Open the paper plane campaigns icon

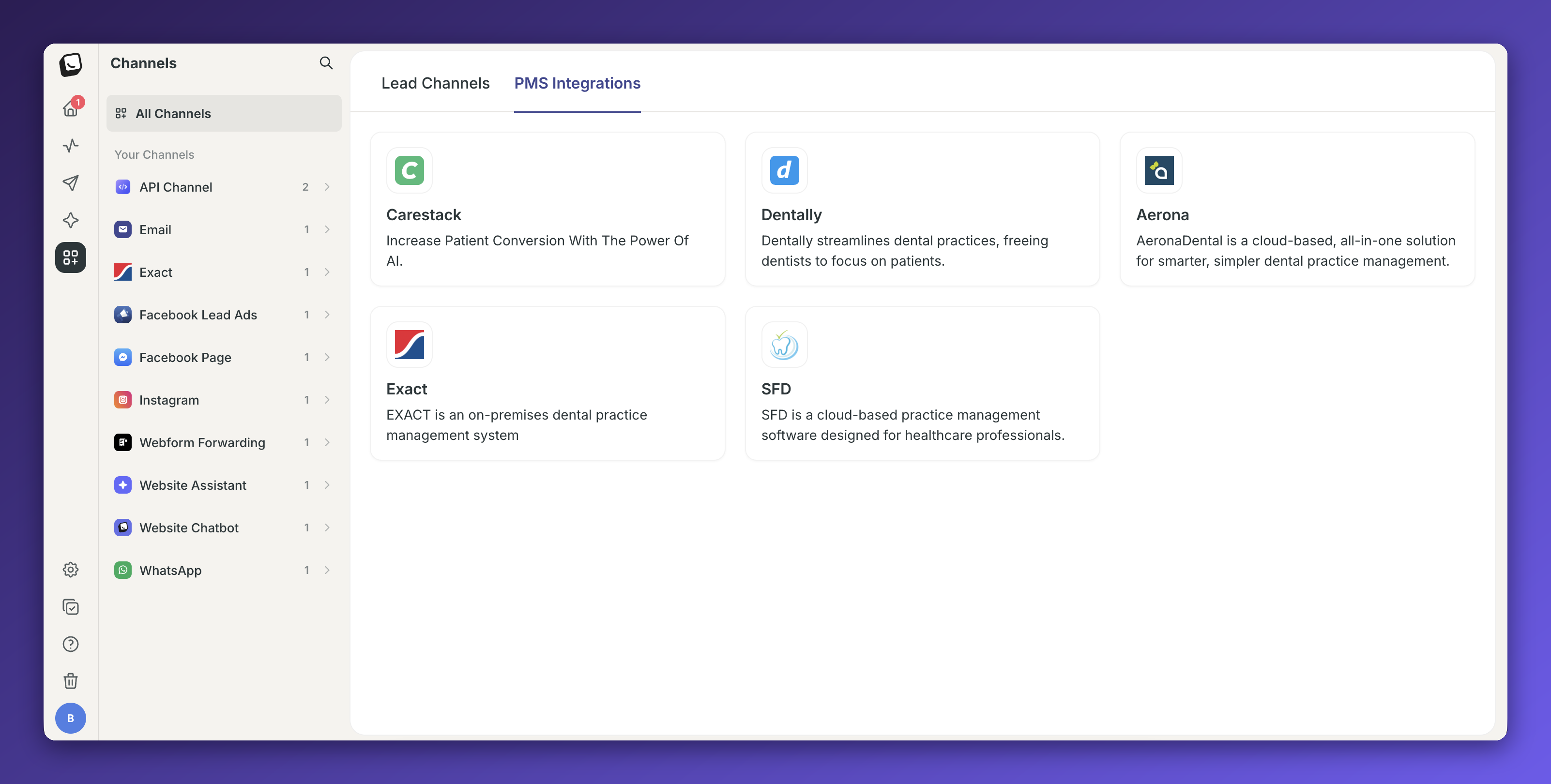point(71,183)
